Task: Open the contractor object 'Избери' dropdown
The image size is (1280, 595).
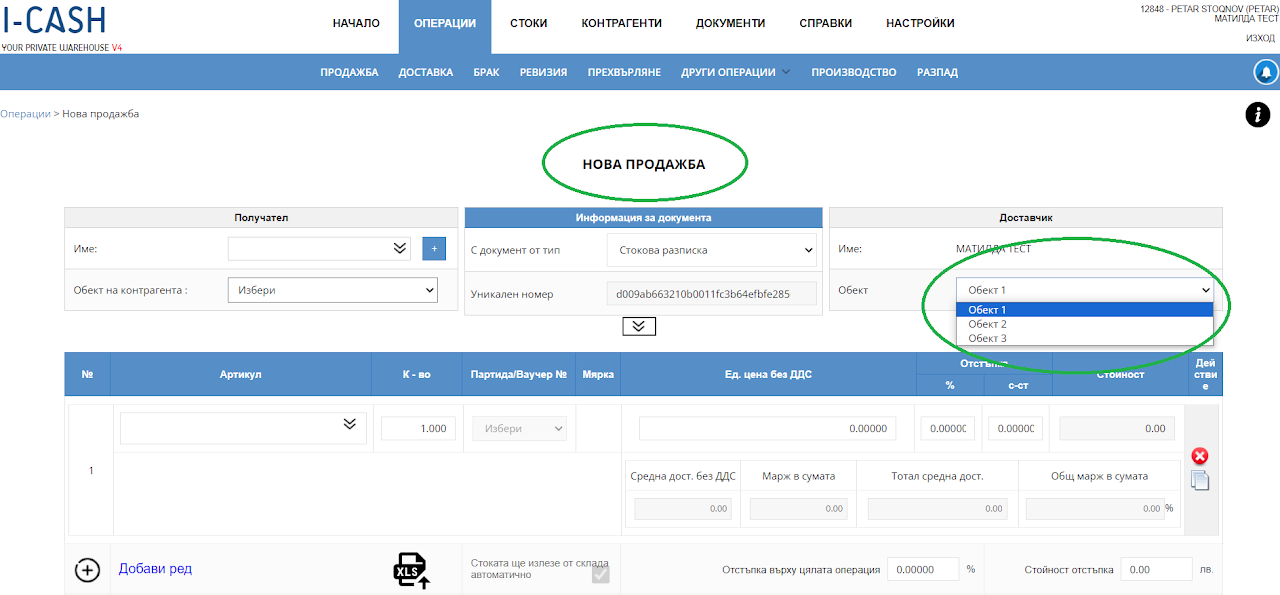Action: tap(333, 290)
